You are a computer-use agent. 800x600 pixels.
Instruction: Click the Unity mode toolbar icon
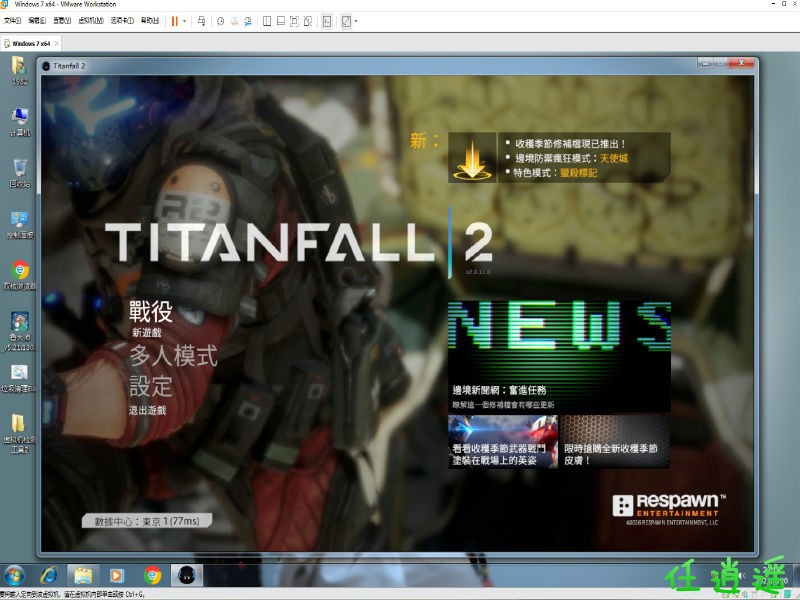(308, 21)
